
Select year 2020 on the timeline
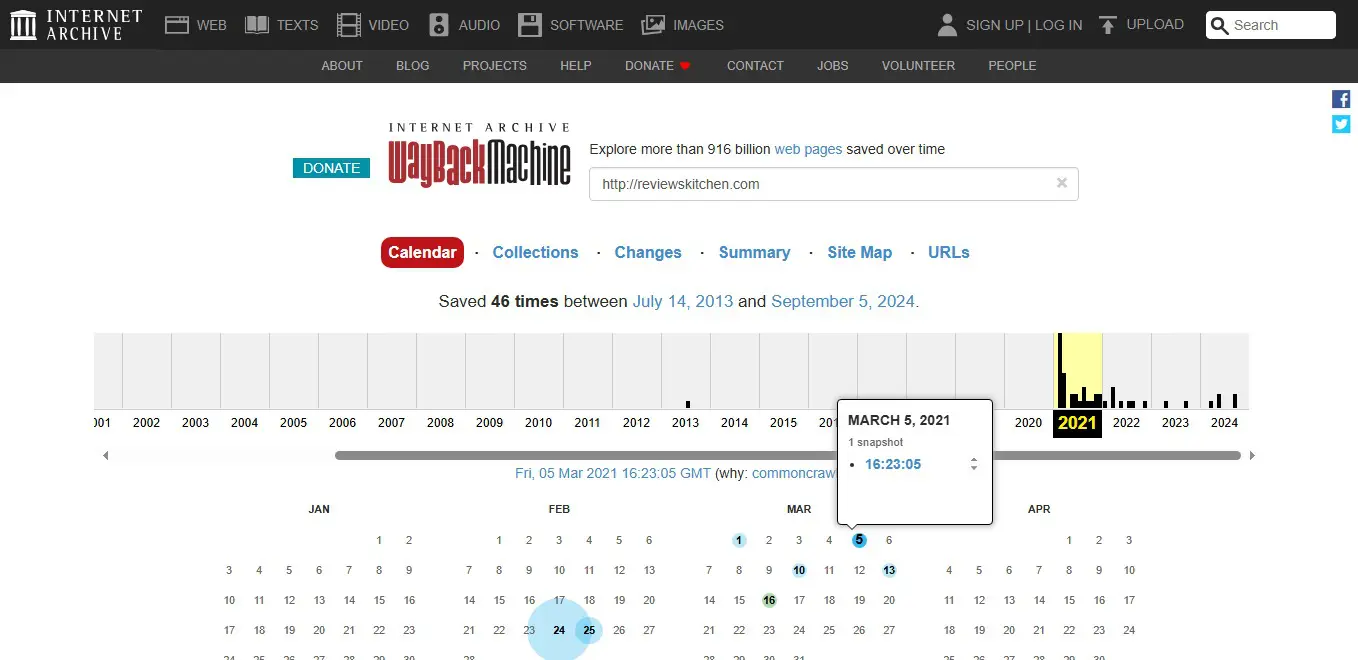click(1028, 422)
